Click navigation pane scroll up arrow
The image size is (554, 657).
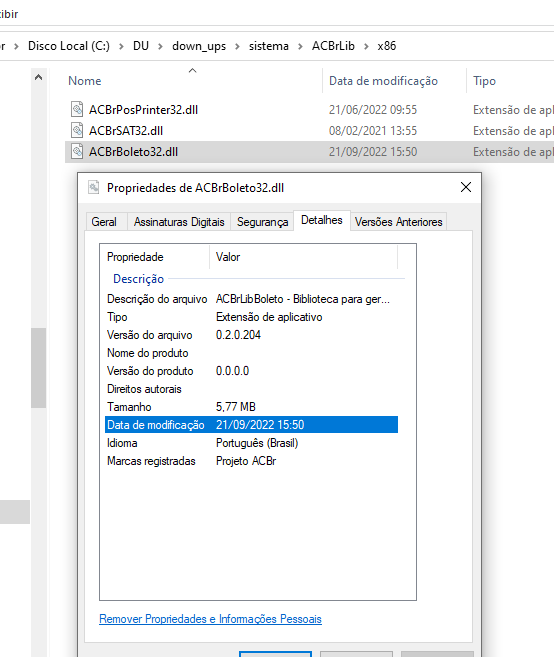(x=38, y=77)
